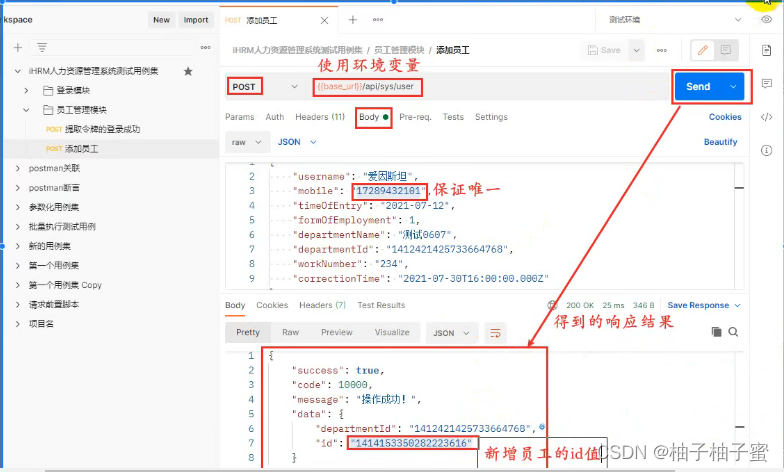
Task: Open the 请求前置脚本 collection
Action: 54,304
